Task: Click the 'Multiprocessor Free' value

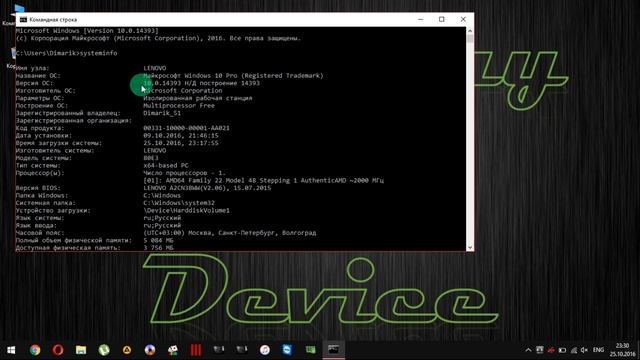Action: (x=179, y=105)
